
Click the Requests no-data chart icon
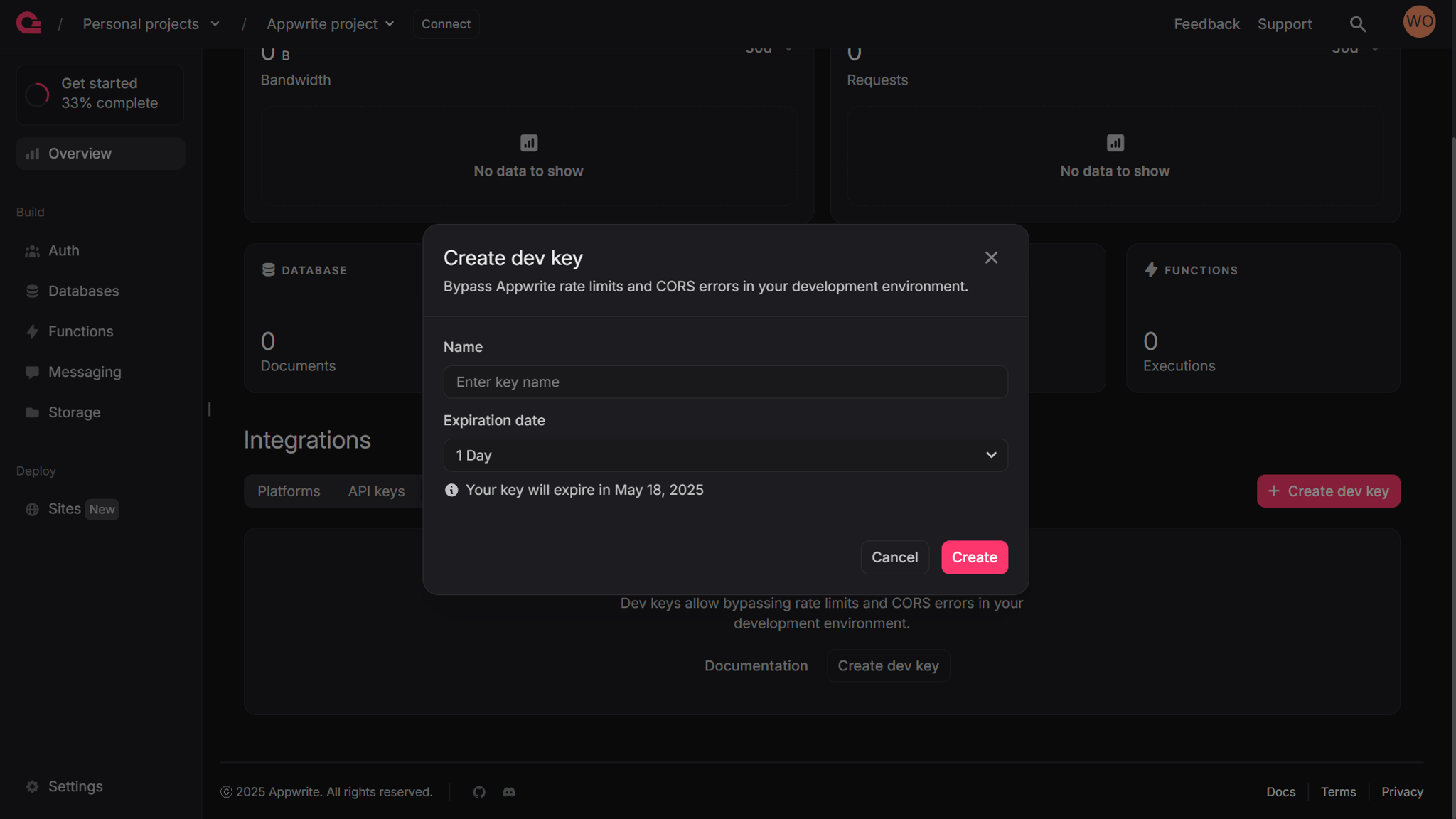1115,143
